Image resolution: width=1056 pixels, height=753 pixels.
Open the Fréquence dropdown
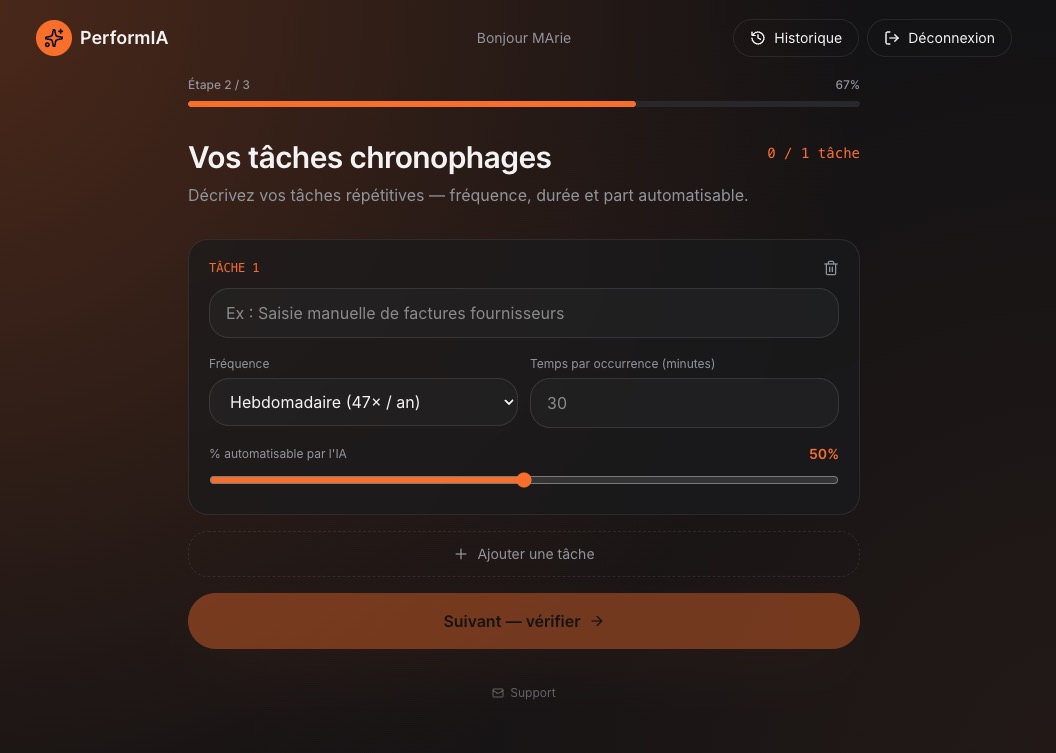click(363, 402)
